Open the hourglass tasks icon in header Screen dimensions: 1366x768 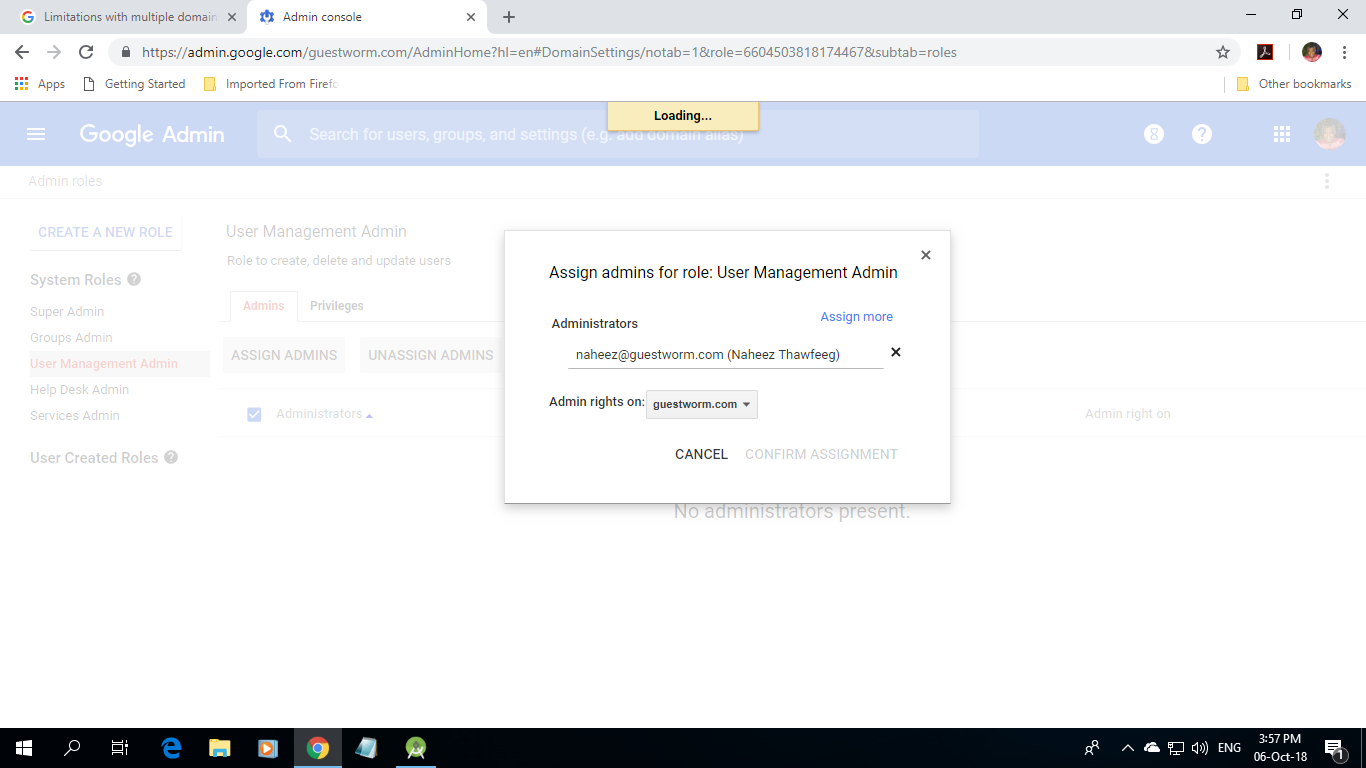click(x=1154, y=134)
